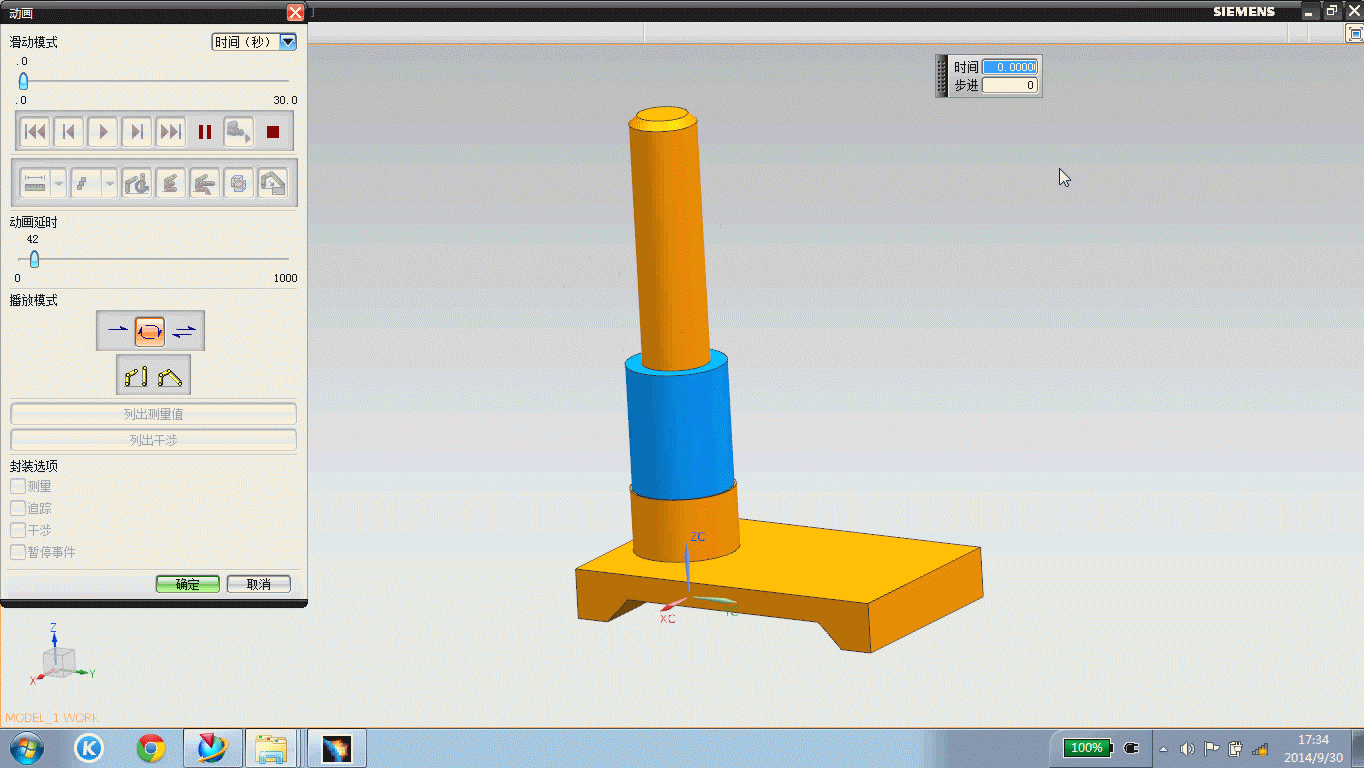Click the view triad cube
The image size is (1366, 768).
(57, 661)
